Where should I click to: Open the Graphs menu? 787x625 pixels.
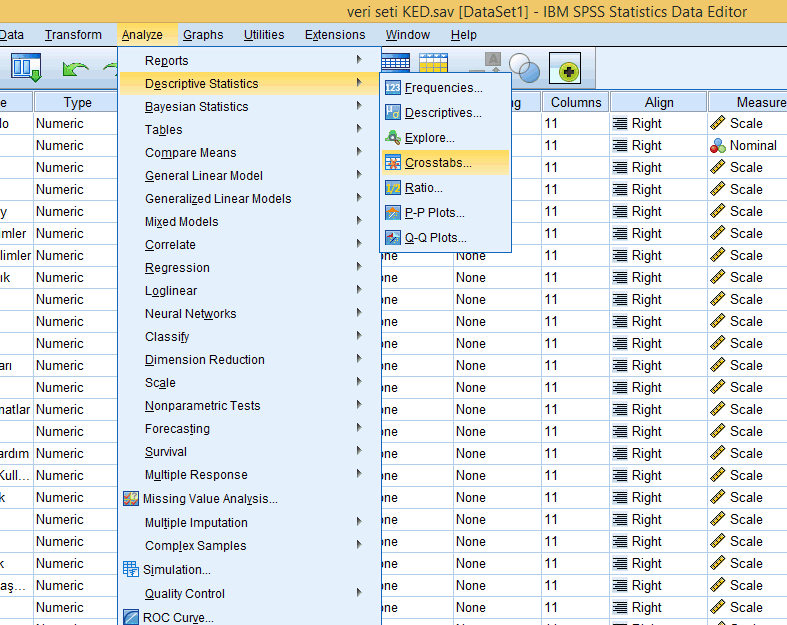tap(203, 35)
